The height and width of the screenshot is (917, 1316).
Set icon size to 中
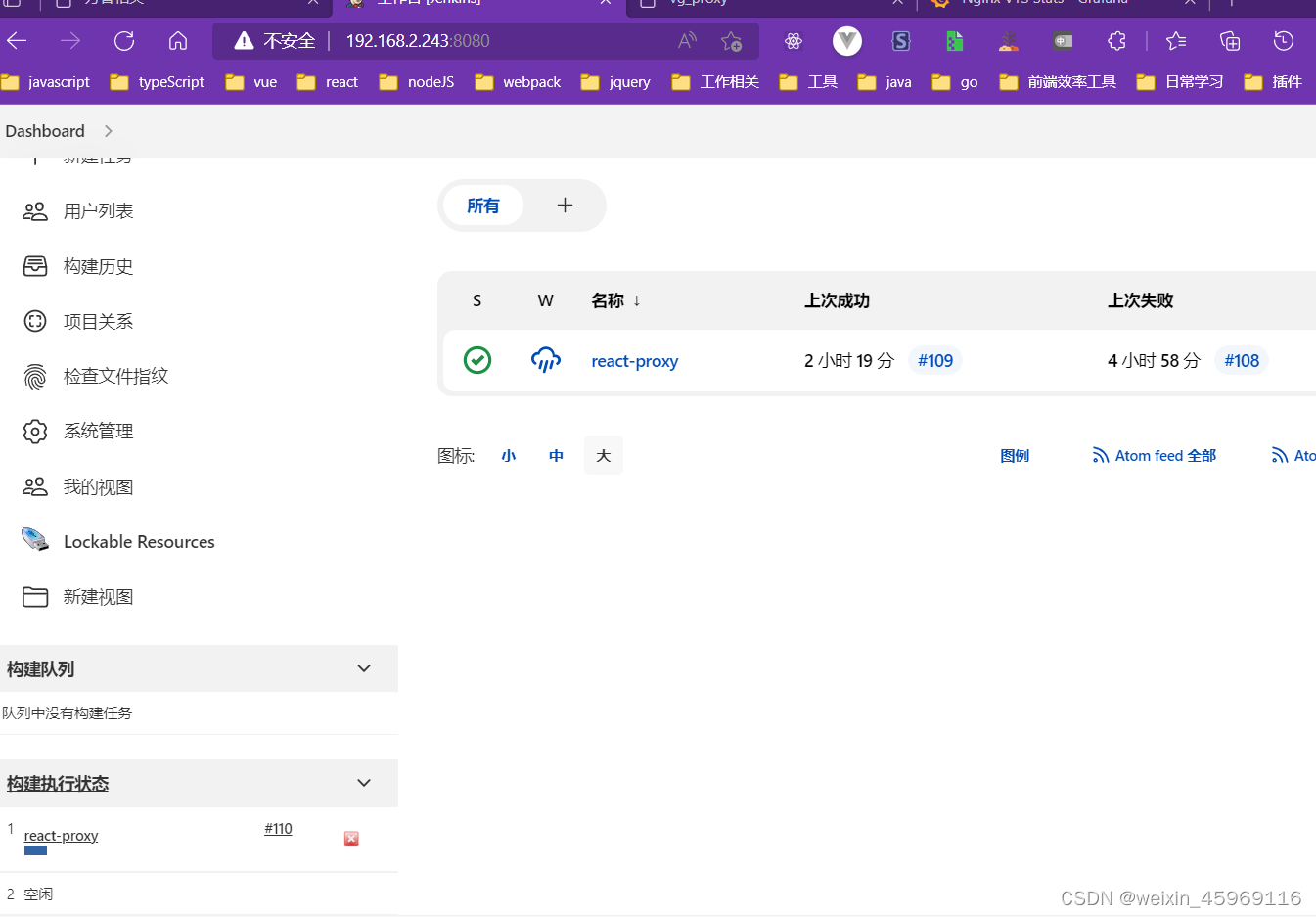coord(556,456)
